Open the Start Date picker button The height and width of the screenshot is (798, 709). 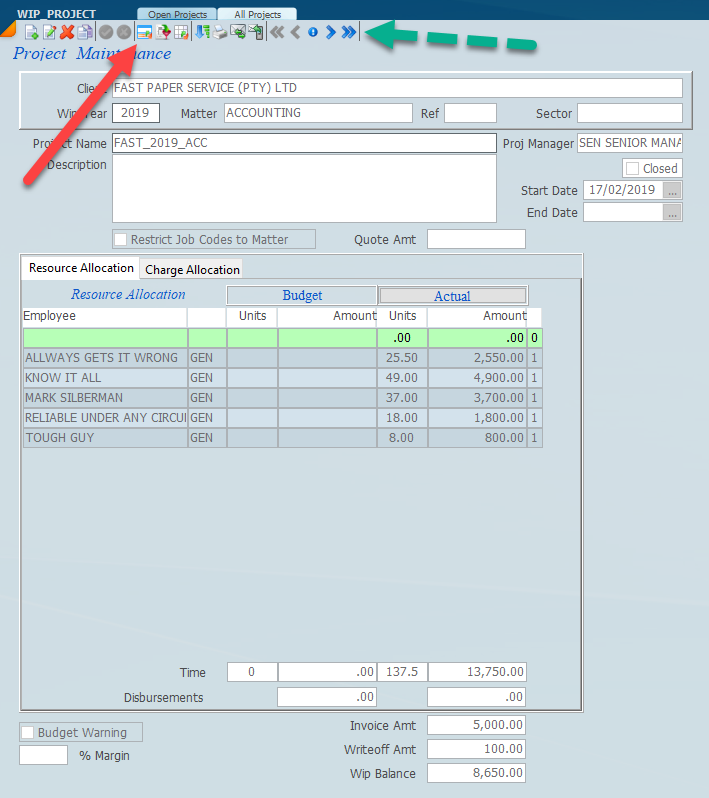[673, 190]
